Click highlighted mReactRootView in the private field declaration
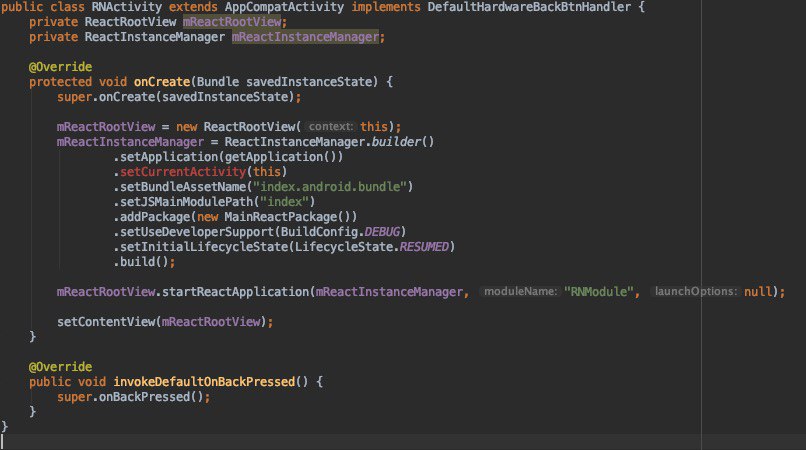The image size is (806, 450). (232, 22)
